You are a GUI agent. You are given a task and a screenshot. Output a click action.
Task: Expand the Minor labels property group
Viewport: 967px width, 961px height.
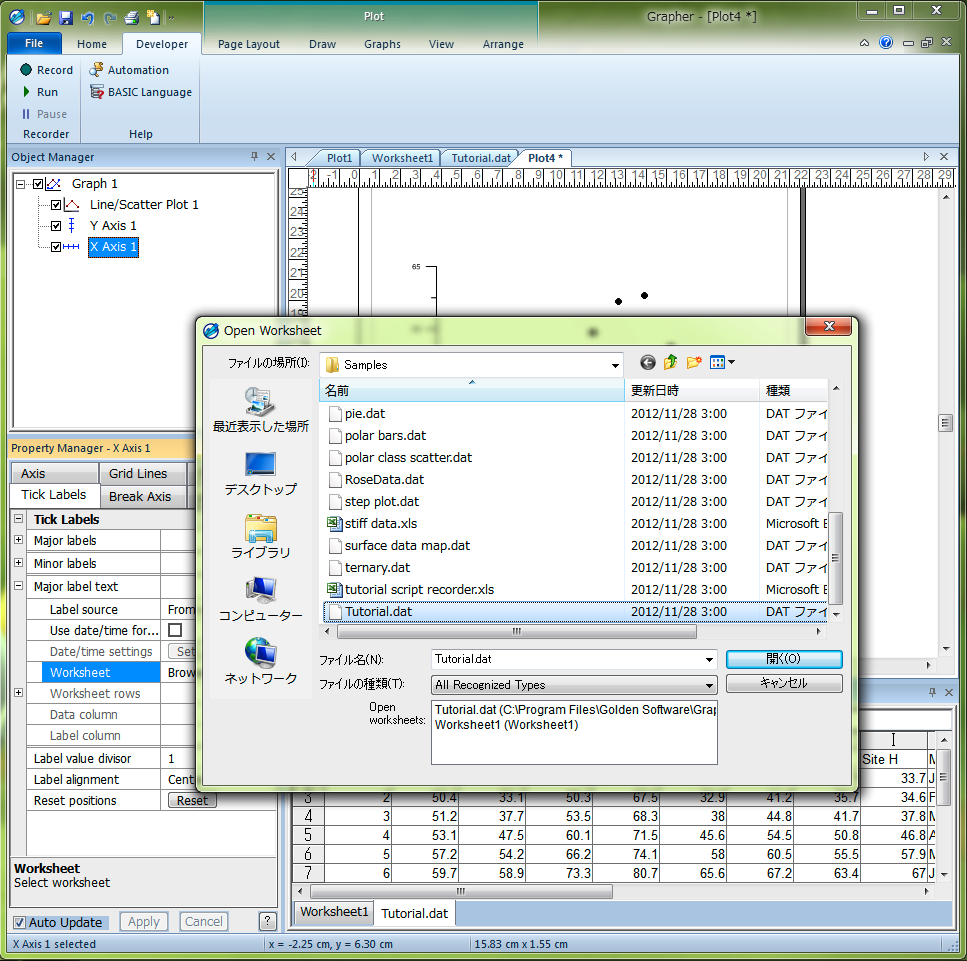coord(19,563)
